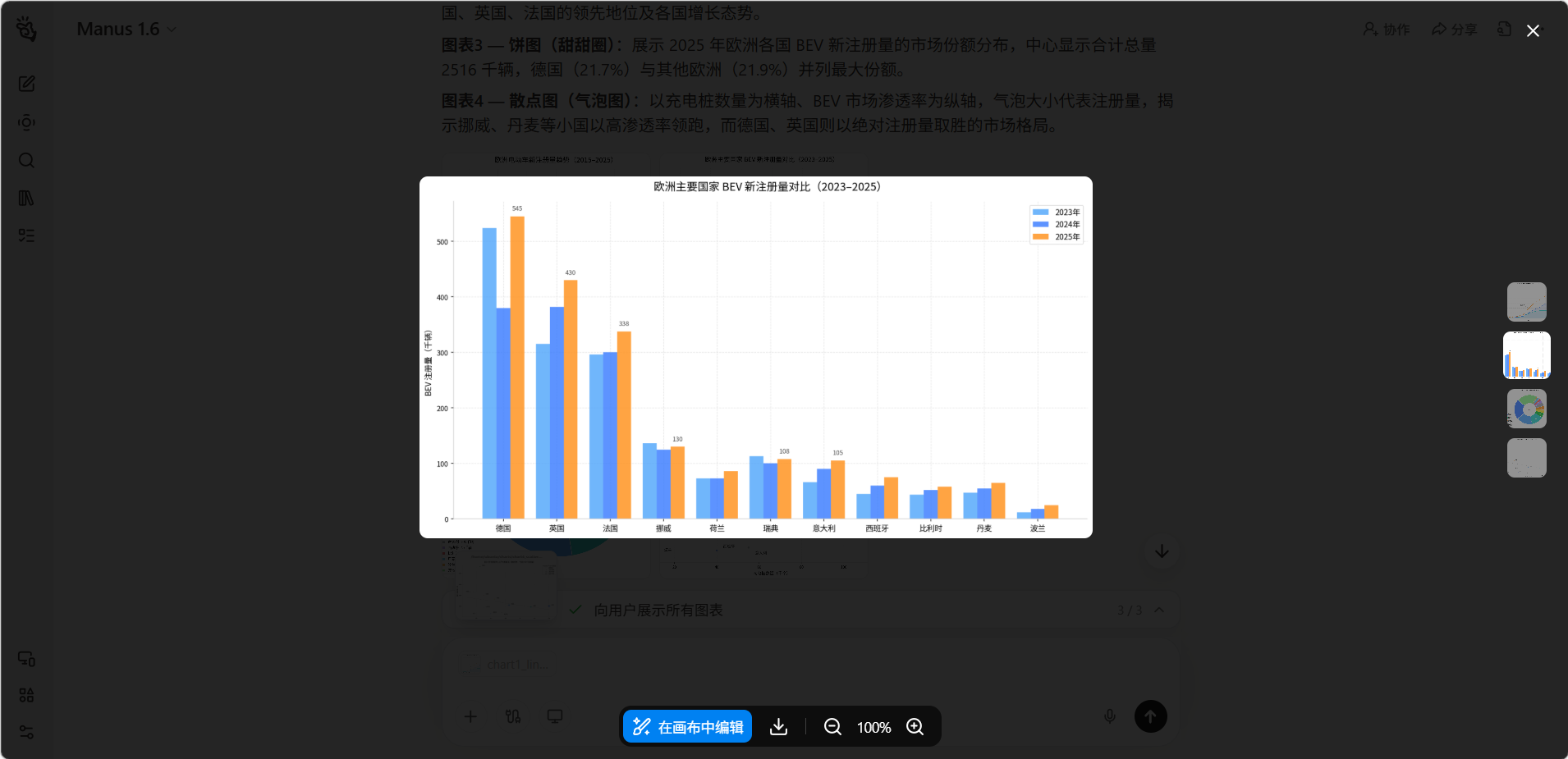
Task: Zoom in using the plus magnifier
Action: (915, 727)
